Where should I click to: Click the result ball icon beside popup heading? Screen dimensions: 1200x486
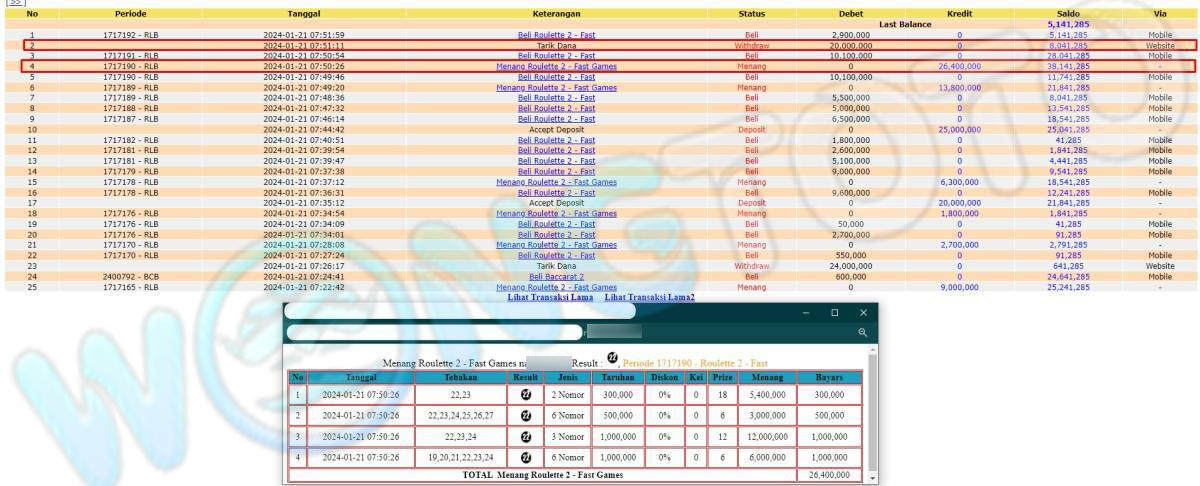(x=612, y=358)
